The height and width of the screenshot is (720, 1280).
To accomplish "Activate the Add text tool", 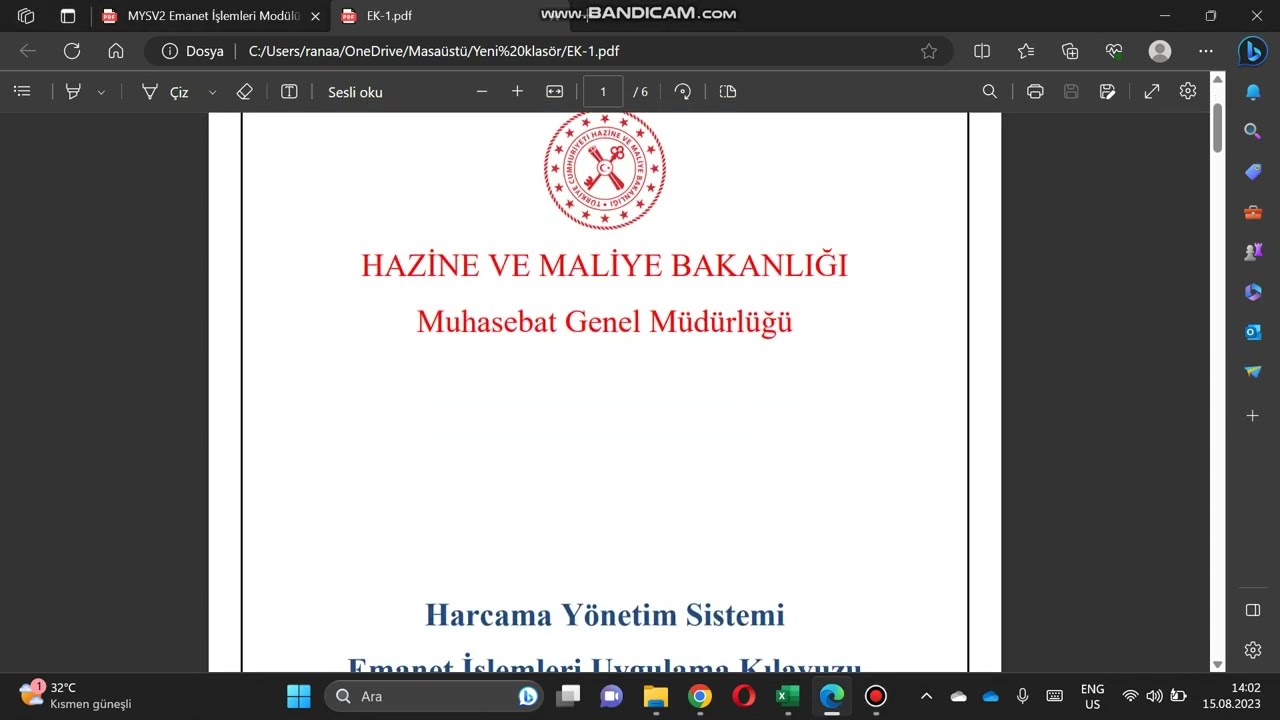I will click(289, 91).
